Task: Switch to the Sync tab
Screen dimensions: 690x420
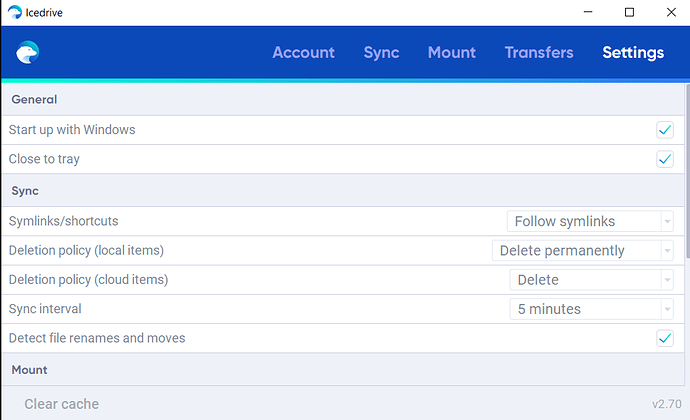Action: 381,52
